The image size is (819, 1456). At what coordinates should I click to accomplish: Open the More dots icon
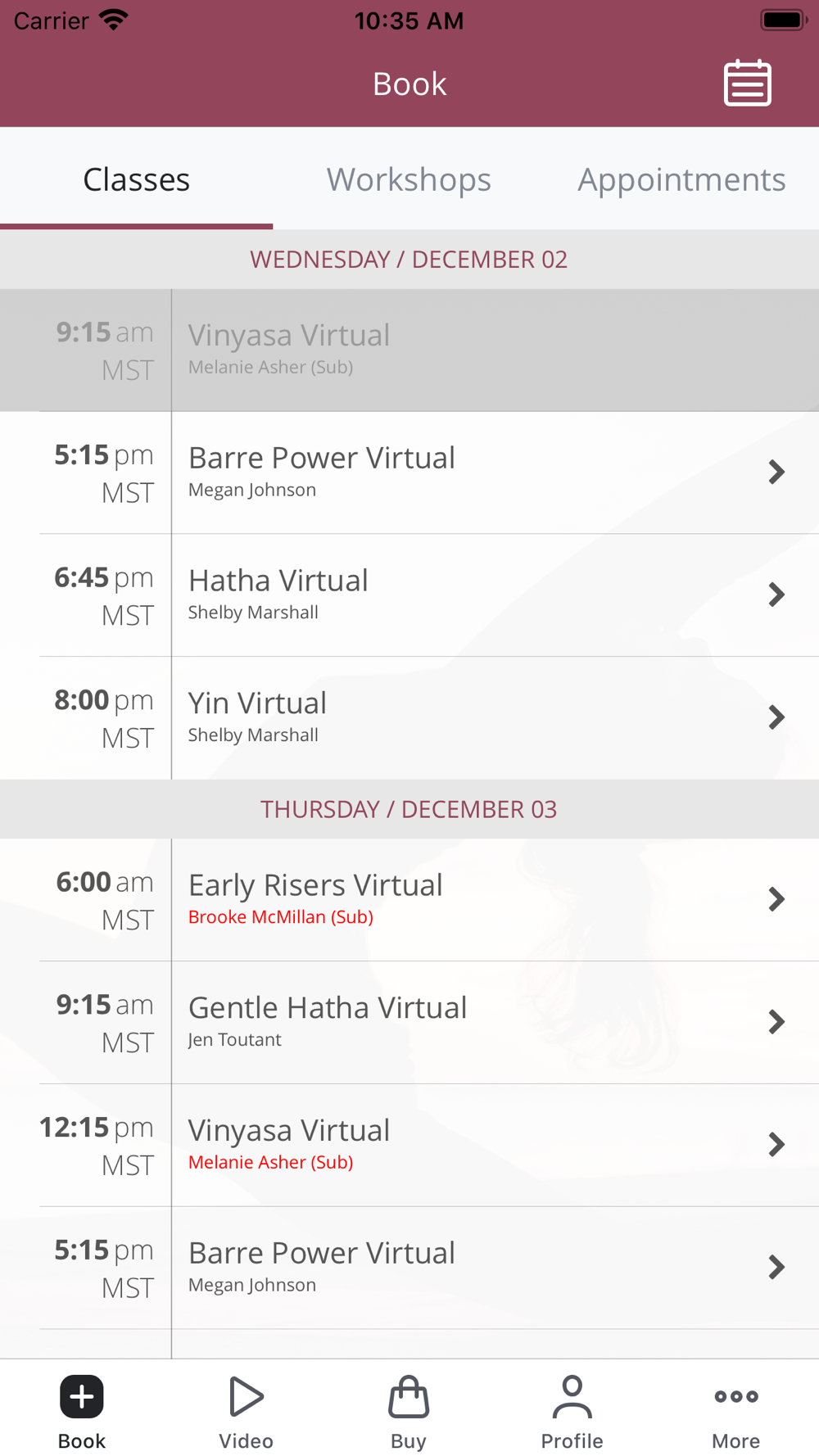point(735,1397)
